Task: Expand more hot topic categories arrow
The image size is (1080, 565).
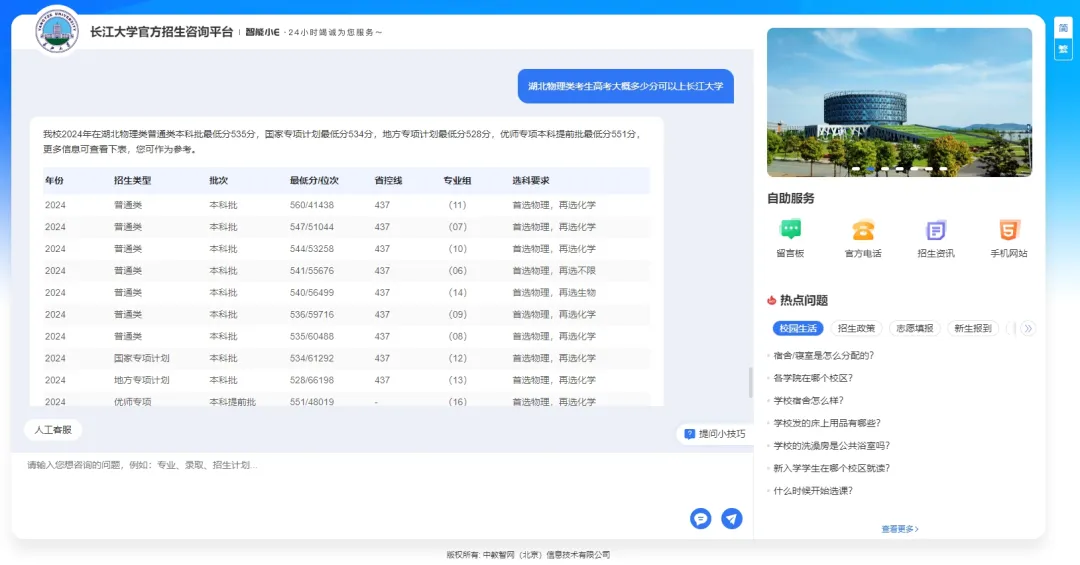Action: (x=1027, y=328)
